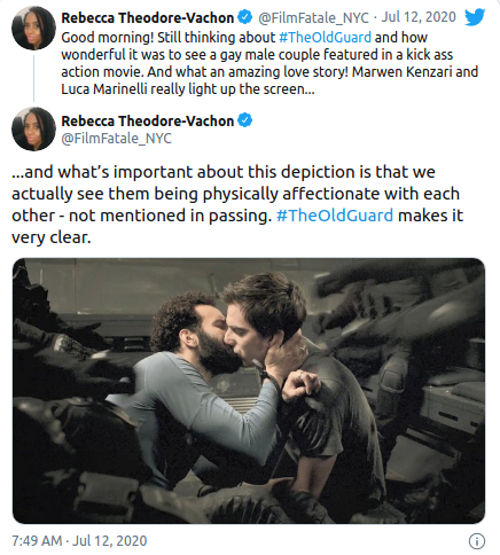Click the Twitter bird logo icon
Image resolution: width=500 pixels, height=555 pixels.
(475, 17)
